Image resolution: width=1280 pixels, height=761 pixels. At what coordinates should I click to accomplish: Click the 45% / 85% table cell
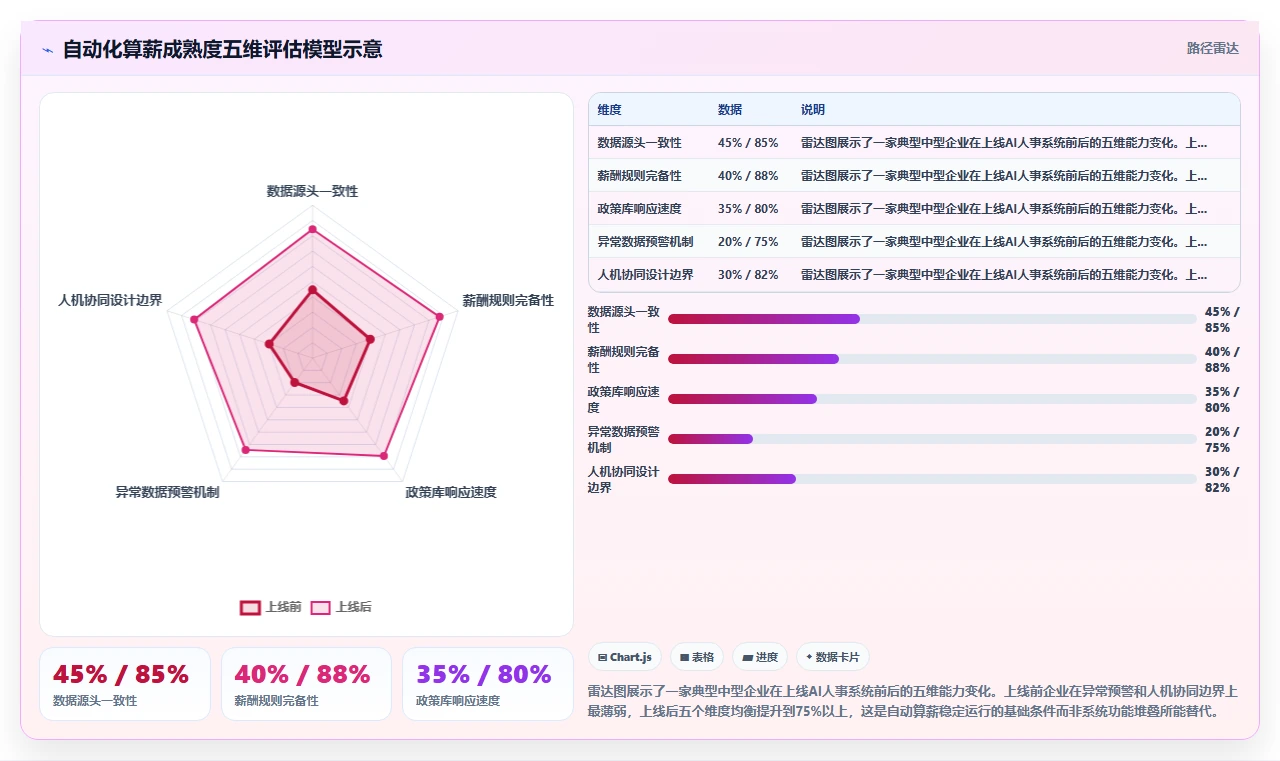(748, 143)
